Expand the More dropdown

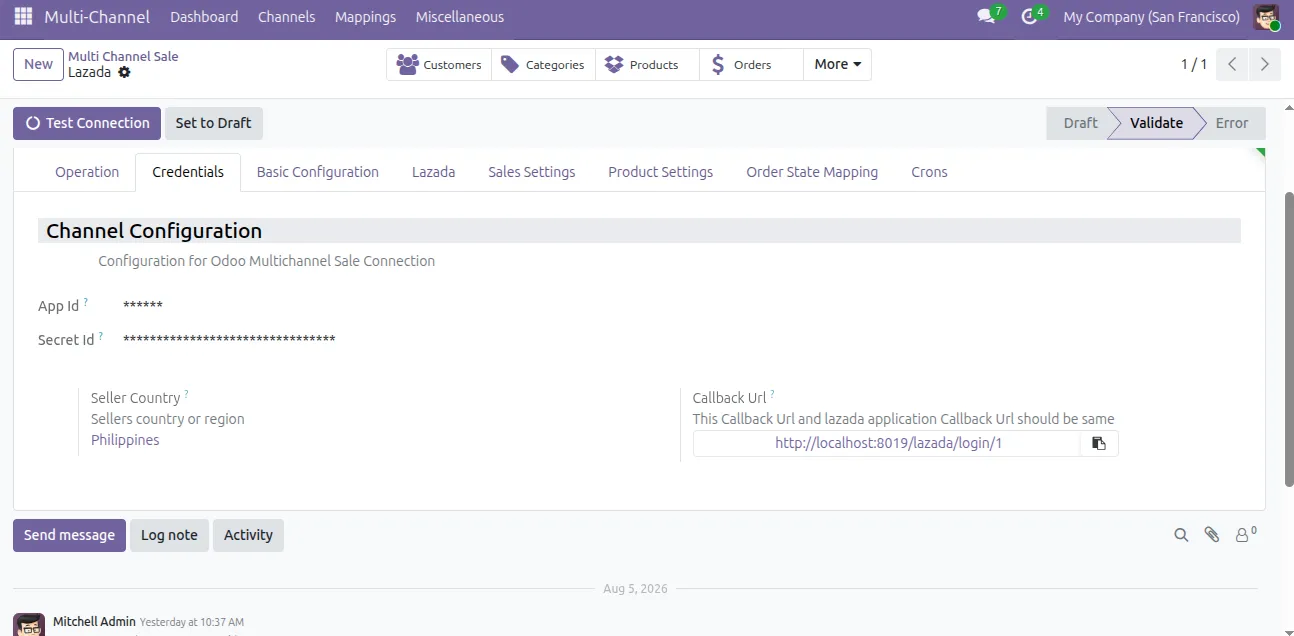837,65
